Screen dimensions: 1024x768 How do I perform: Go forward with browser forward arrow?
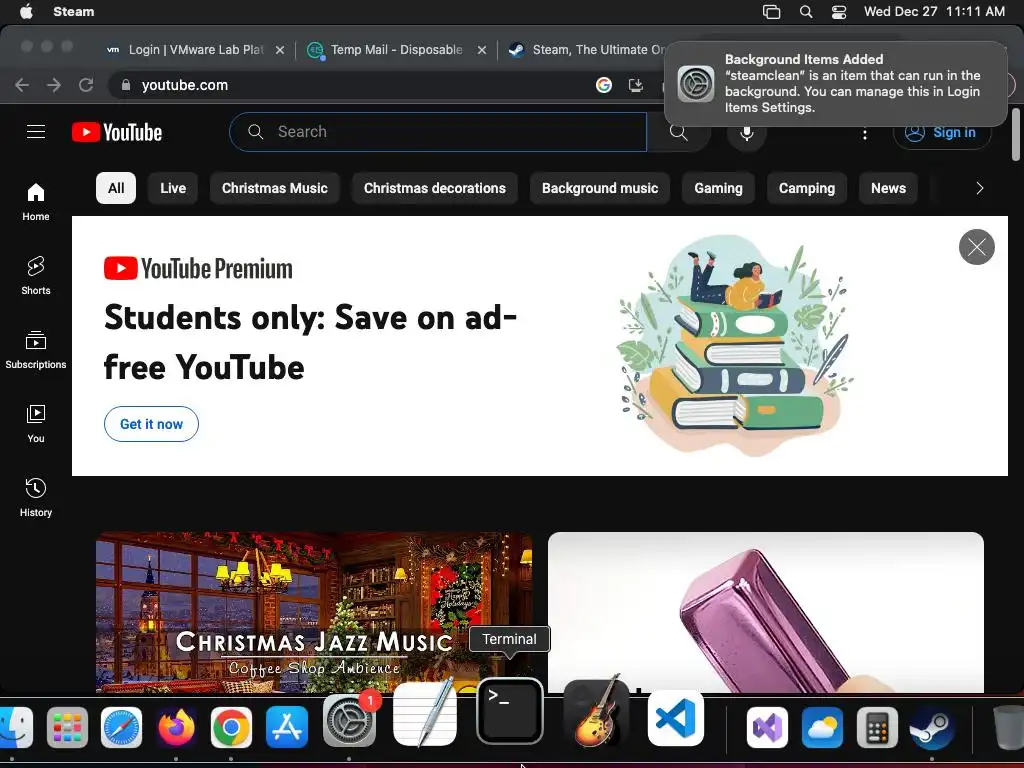pyautogui.click(x=54, y=85)
